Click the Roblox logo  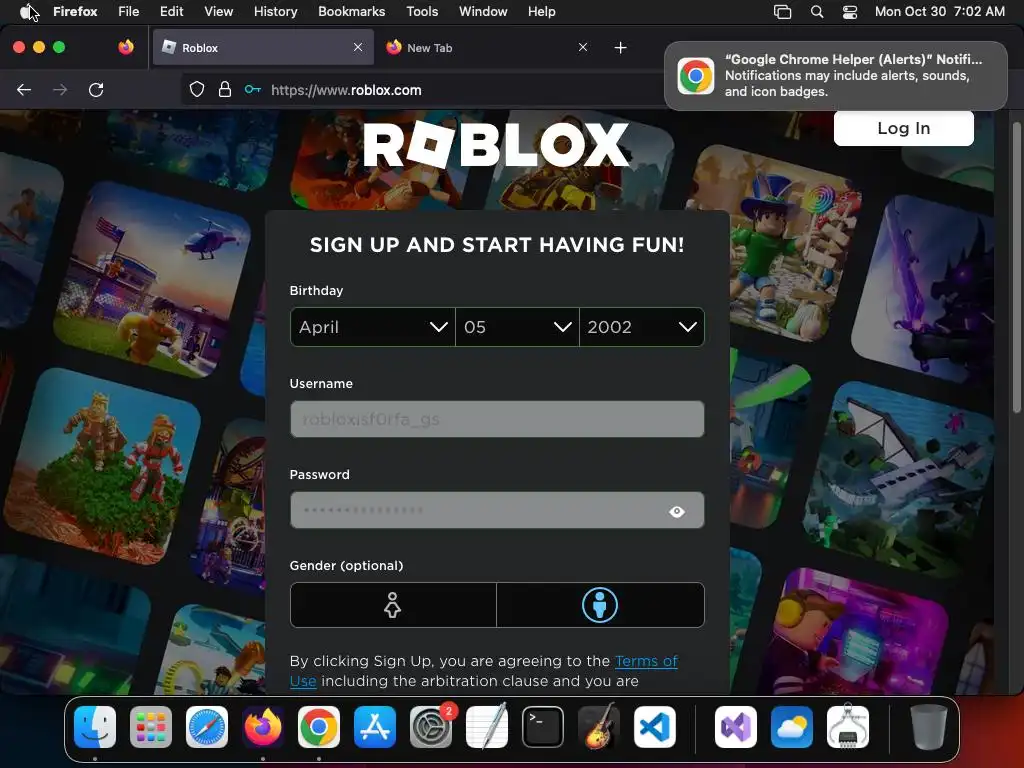[x=496, y=144]
